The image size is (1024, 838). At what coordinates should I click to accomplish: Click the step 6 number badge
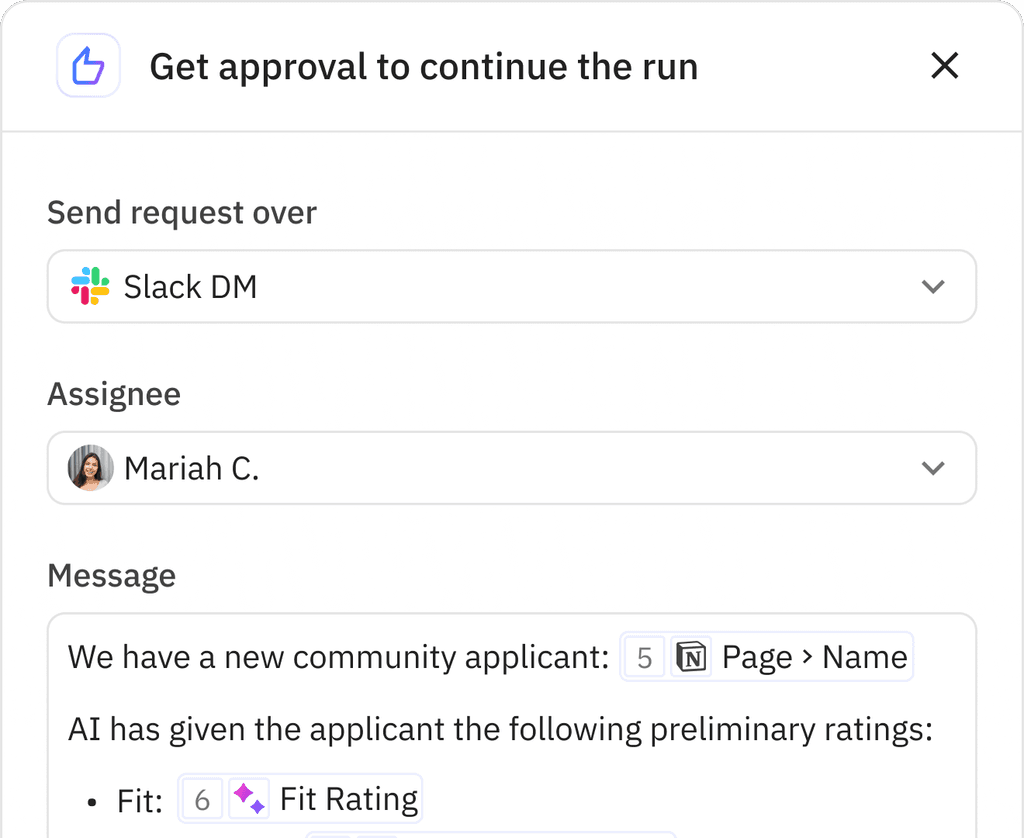202,799
